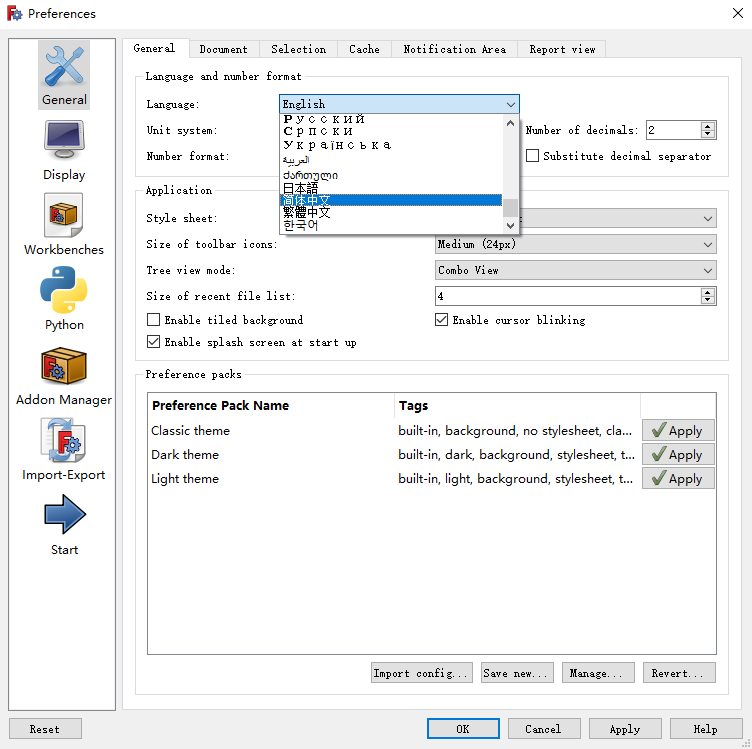Image resolution: width=752 pixels, height=749 pixels.
Task: Click the Revert... button
Action: coord(679,673)
